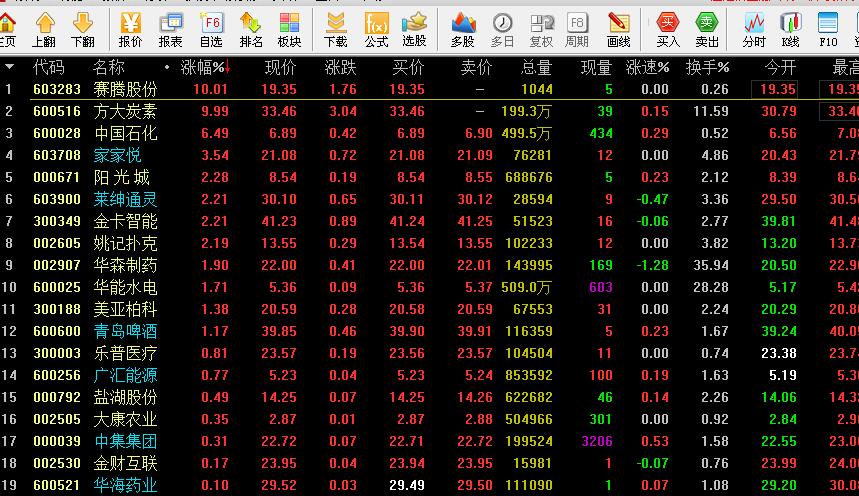Open the 分时 intraday chart icon
Image resolution: width=859 pixels, height=496 pixels.
tap(754, 29)
